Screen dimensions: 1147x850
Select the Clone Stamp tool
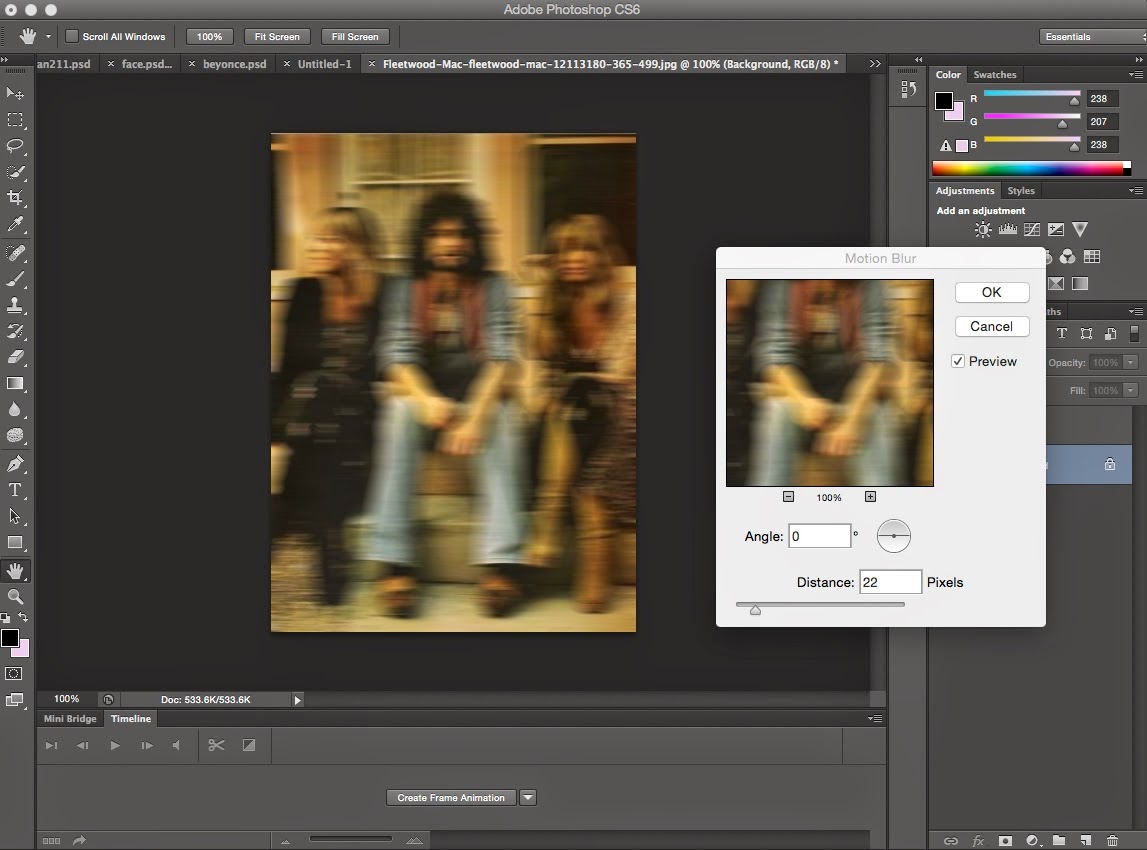pyautogui.click(x=15, y=305)
